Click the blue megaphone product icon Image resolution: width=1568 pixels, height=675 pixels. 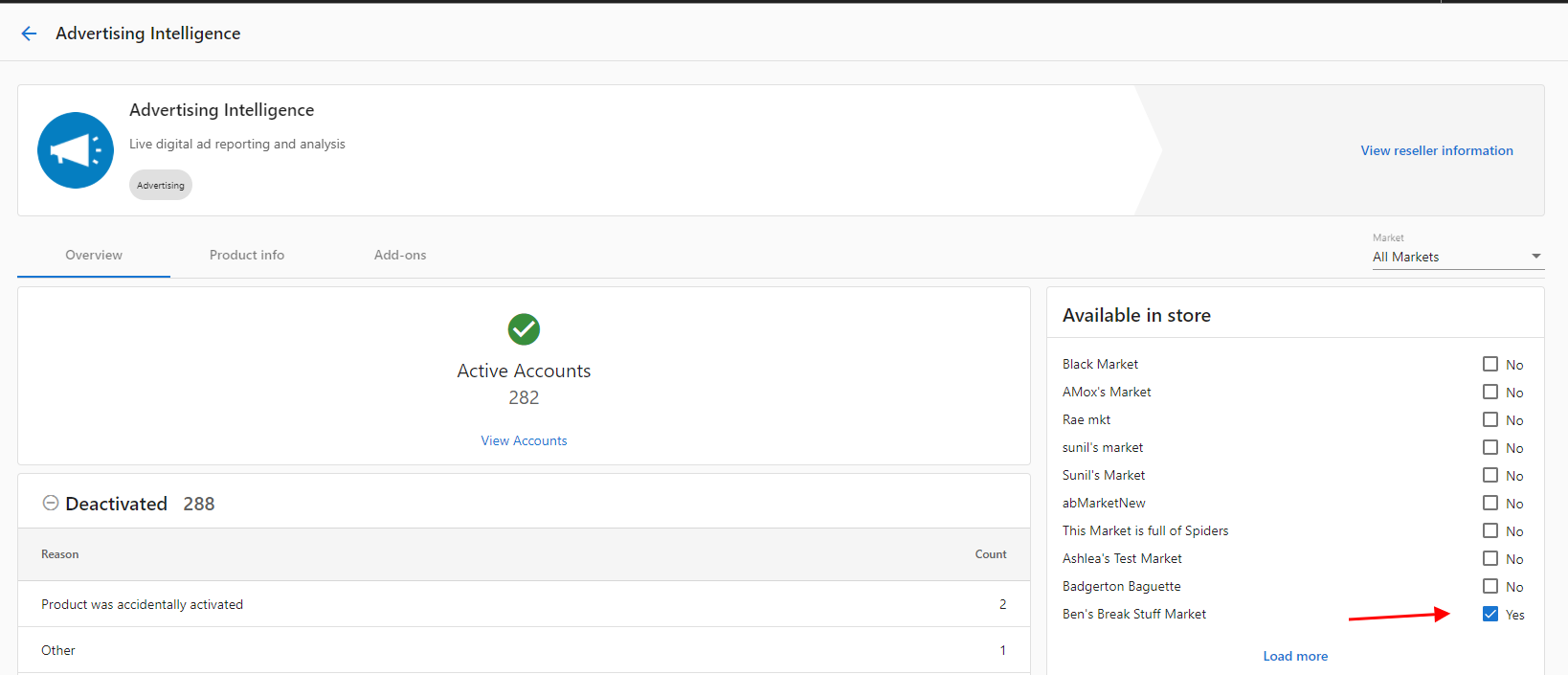[x=76, y=150]
